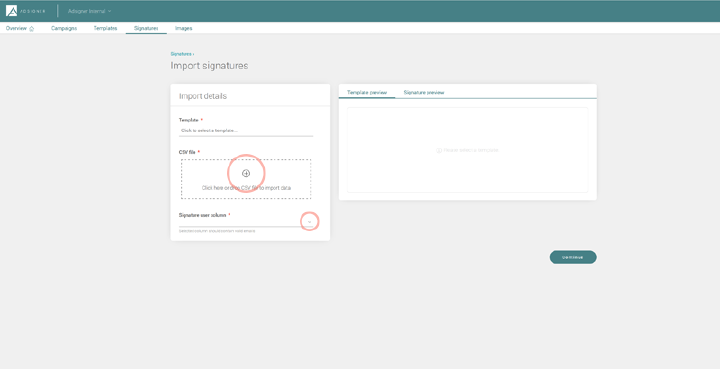Screen dimensions: 720x369
Task: Open the Campaigns tab
Action: pyautogui.click(x=64, y=28)
